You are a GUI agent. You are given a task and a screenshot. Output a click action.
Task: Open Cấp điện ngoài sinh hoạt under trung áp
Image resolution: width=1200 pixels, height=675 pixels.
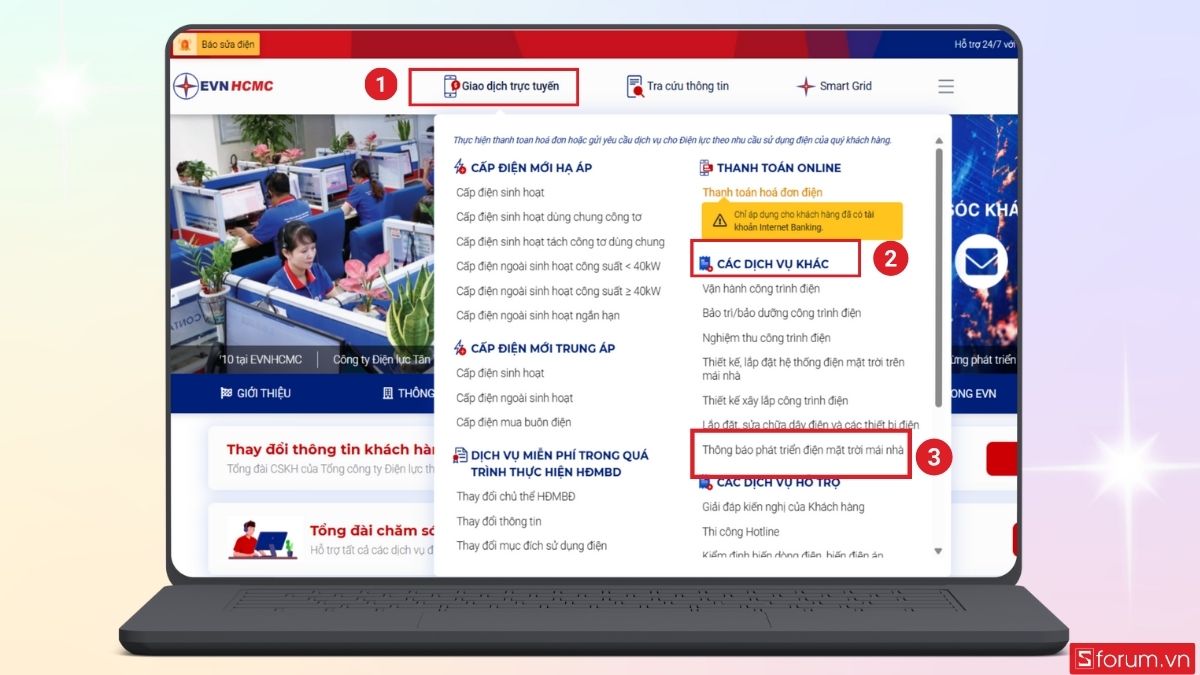point(515,398)
